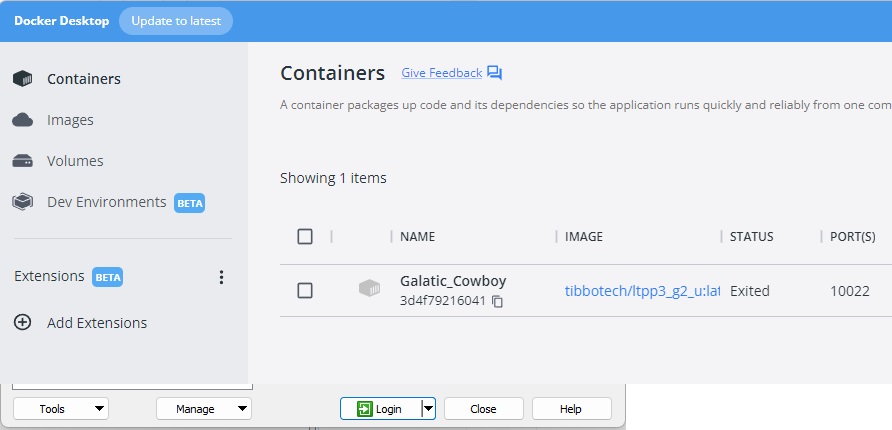This screenshot has height=430, width=892.
Task: Click Add Extensions label
Action: click(97, 322)
